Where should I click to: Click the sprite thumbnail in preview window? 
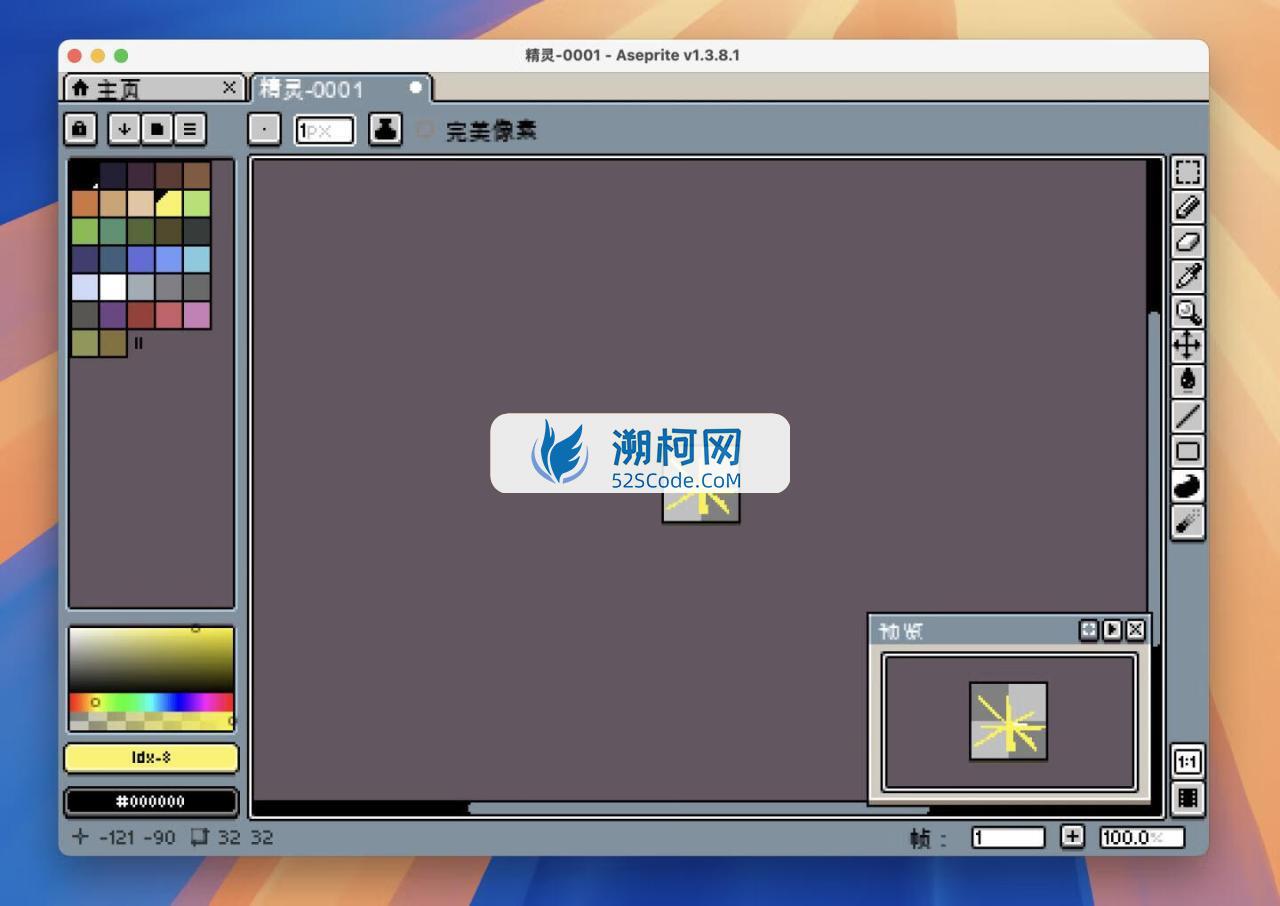click(1008, 721)
